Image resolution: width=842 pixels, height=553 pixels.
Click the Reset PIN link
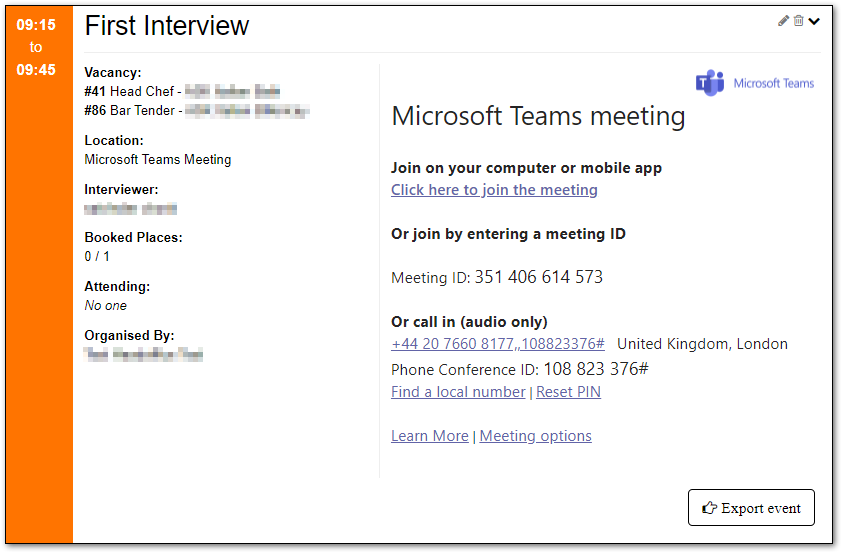click(568, 392)
